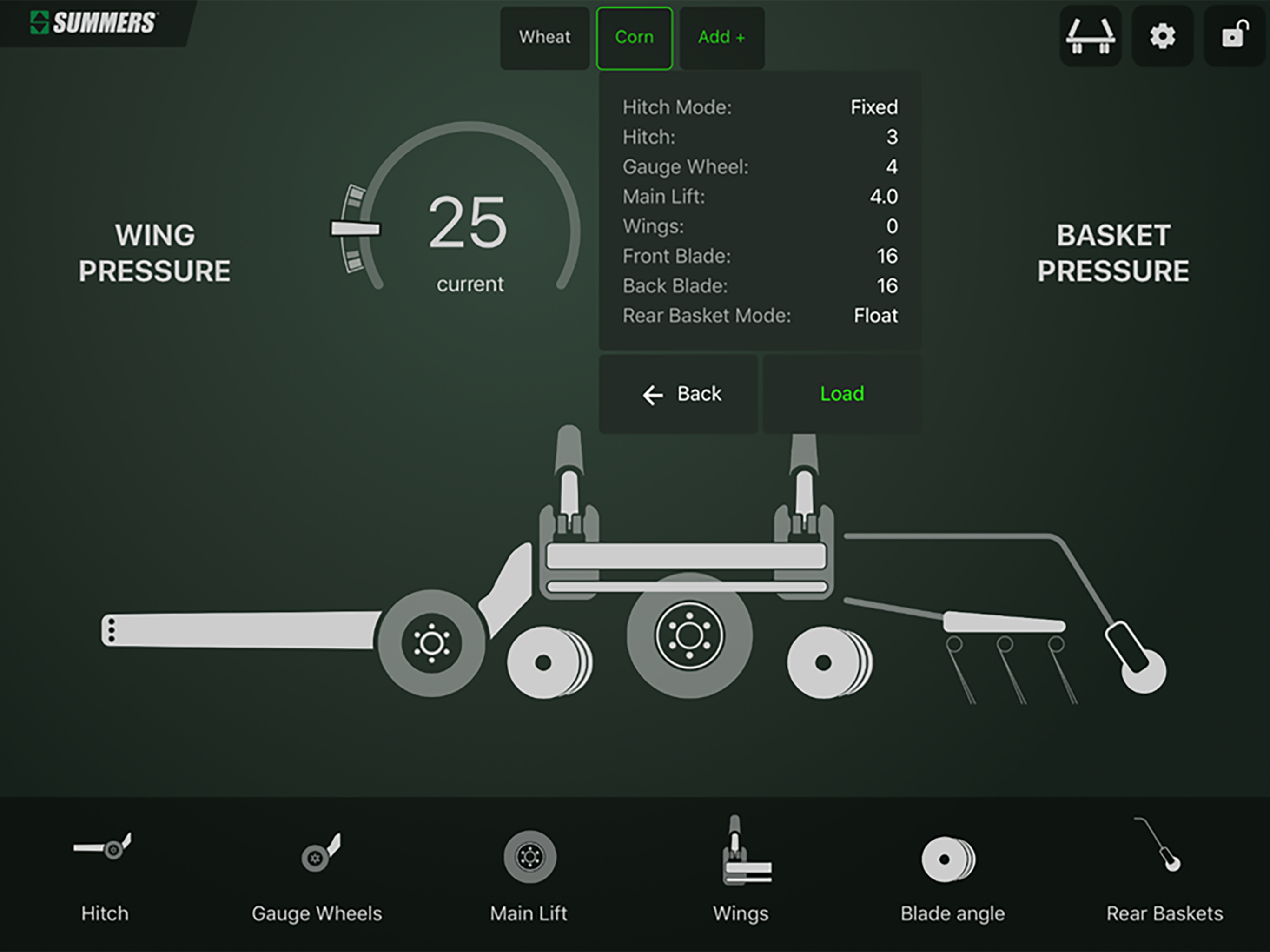Viewport: 1270px width, 952px height.
Task: Click the Gauge Wheel value 4
Action: tap(892, 167)
